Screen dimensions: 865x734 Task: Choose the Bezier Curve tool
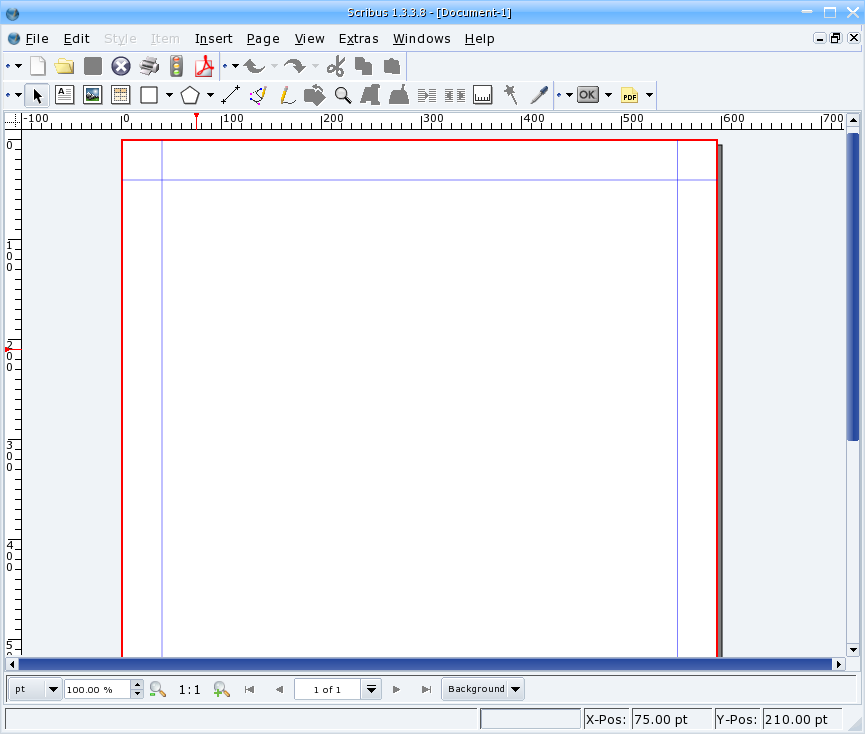tap(258, 95)
